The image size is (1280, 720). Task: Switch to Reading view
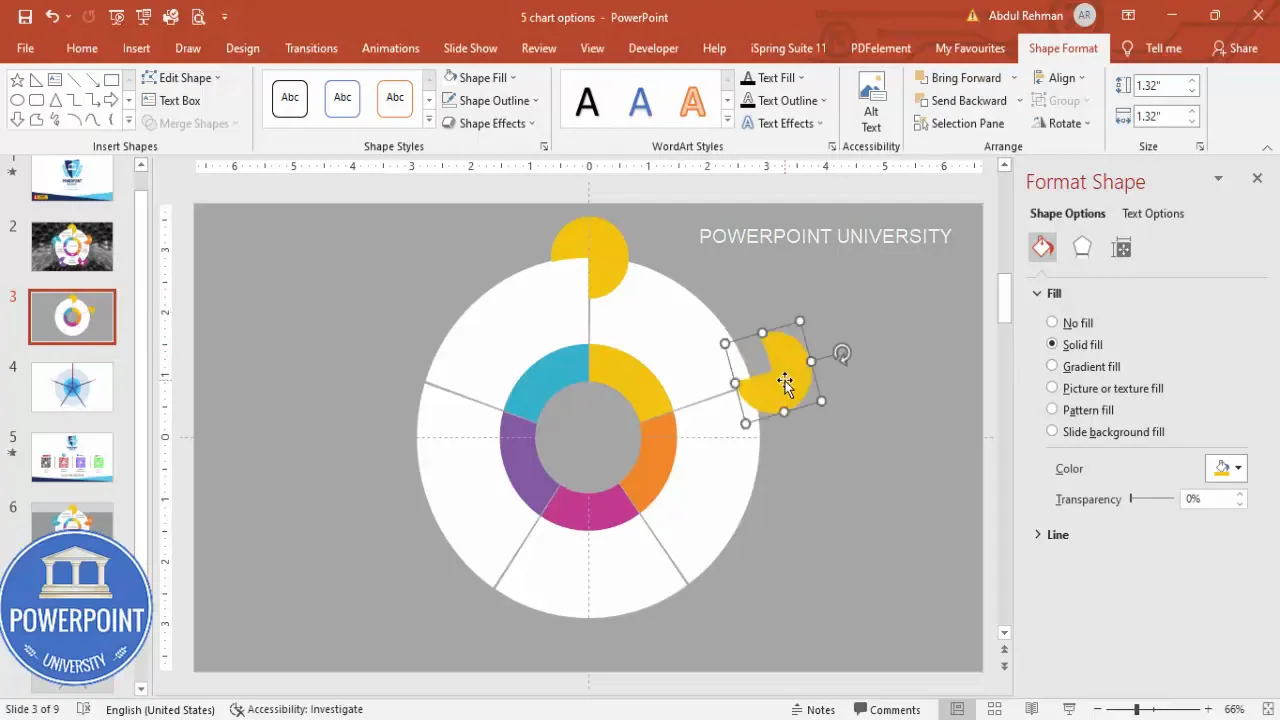pos(1031,709)
